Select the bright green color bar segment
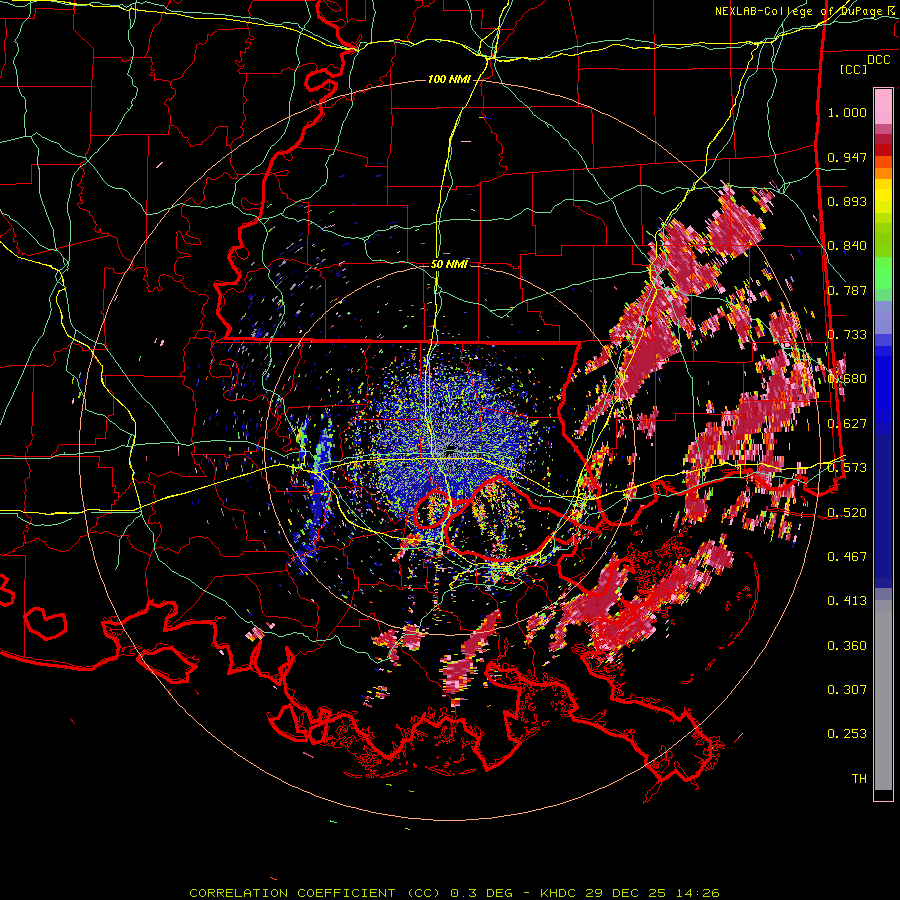The height and width of the screenshot is (900, 900). click(x=883, y=273)
